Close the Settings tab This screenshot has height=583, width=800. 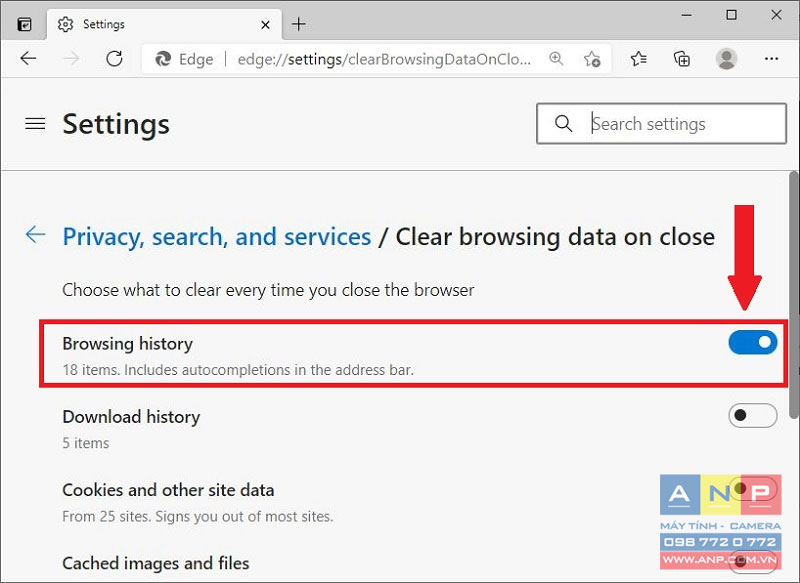tap(265, 24)
